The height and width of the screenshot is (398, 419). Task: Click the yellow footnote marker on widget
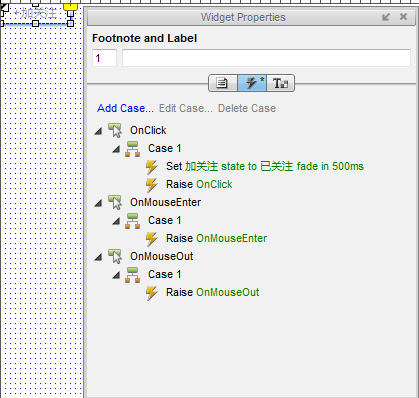point(70,6)
